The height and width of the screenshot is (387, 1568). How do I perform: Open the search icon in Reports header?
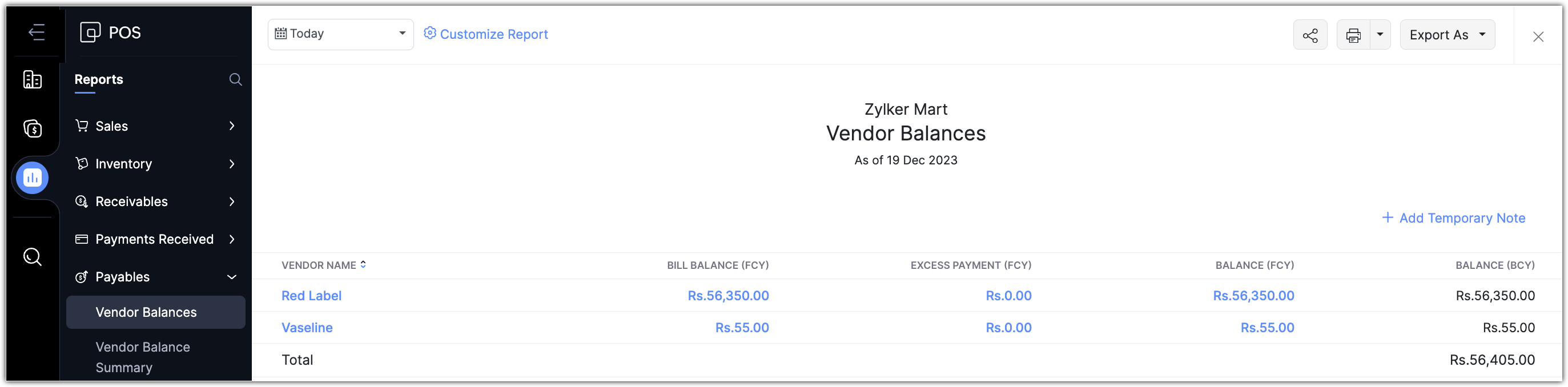235,80
